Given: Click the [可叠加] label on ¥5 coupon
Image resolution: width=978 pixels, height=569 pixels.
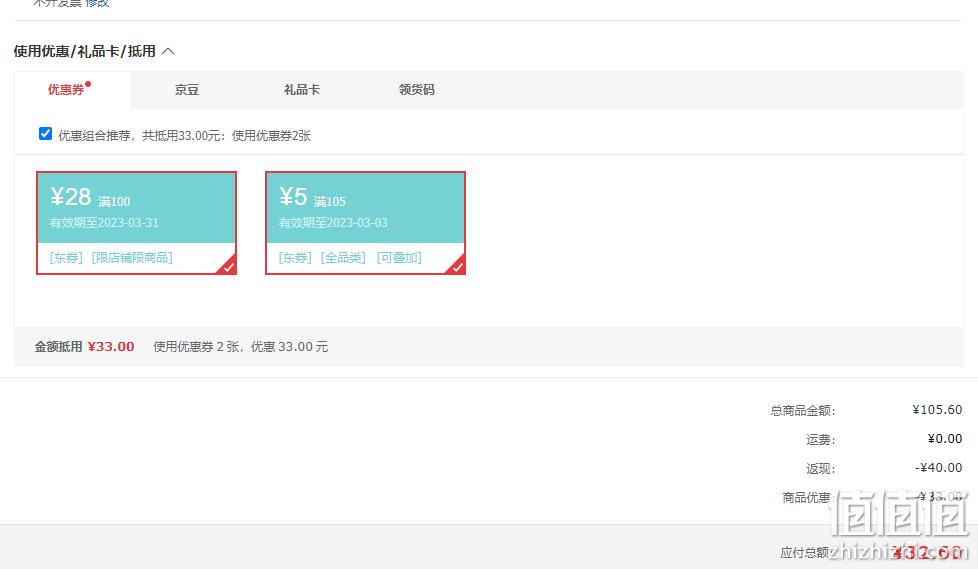Looking at the screenshot, I should (x=399, y=258).
